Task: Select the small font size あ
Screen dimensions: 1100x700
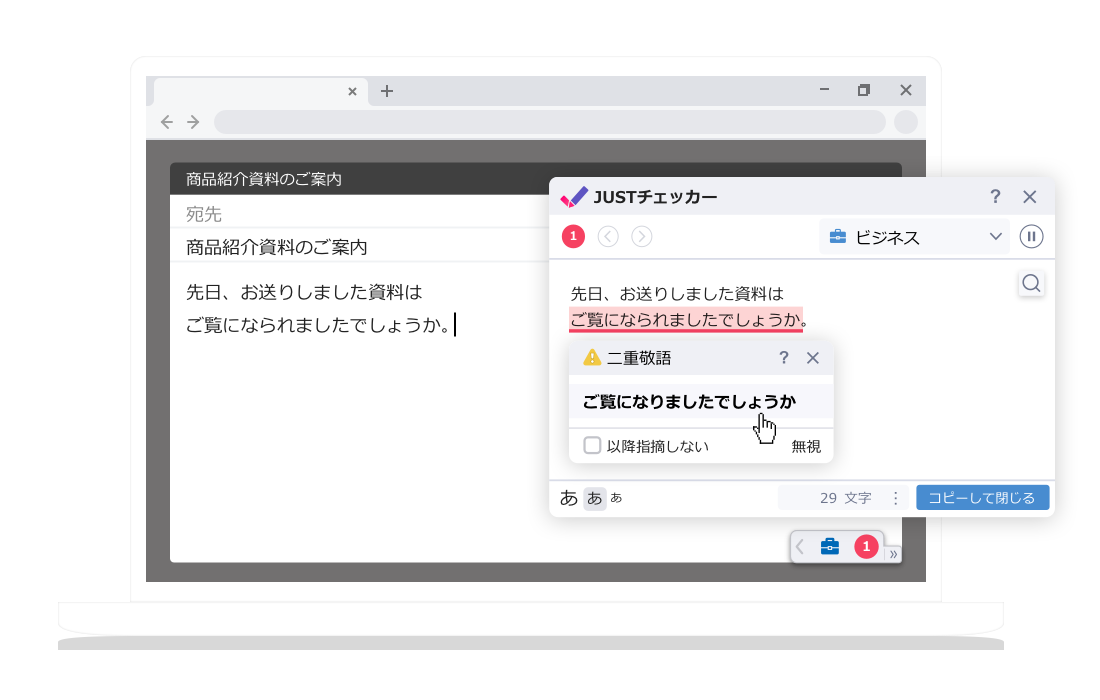Action: click(616, 498)
